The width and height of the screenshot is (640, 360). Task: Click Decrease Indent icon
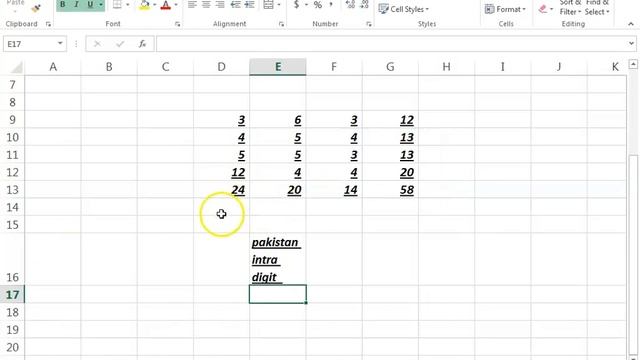click(235, 5)
